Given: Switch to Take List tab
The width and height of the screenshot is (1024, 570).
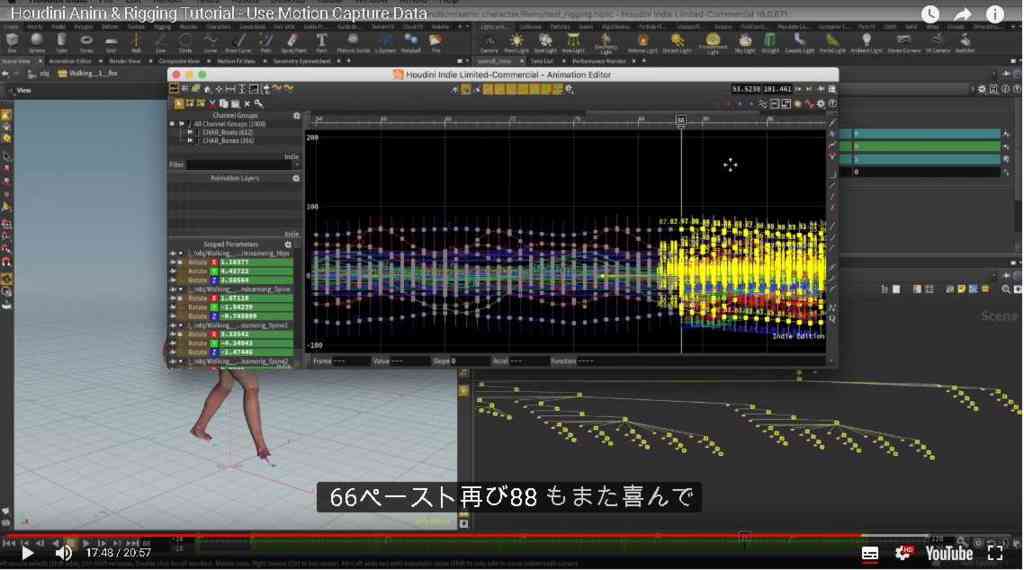Looking at the screenshot, I should point(541,61).
